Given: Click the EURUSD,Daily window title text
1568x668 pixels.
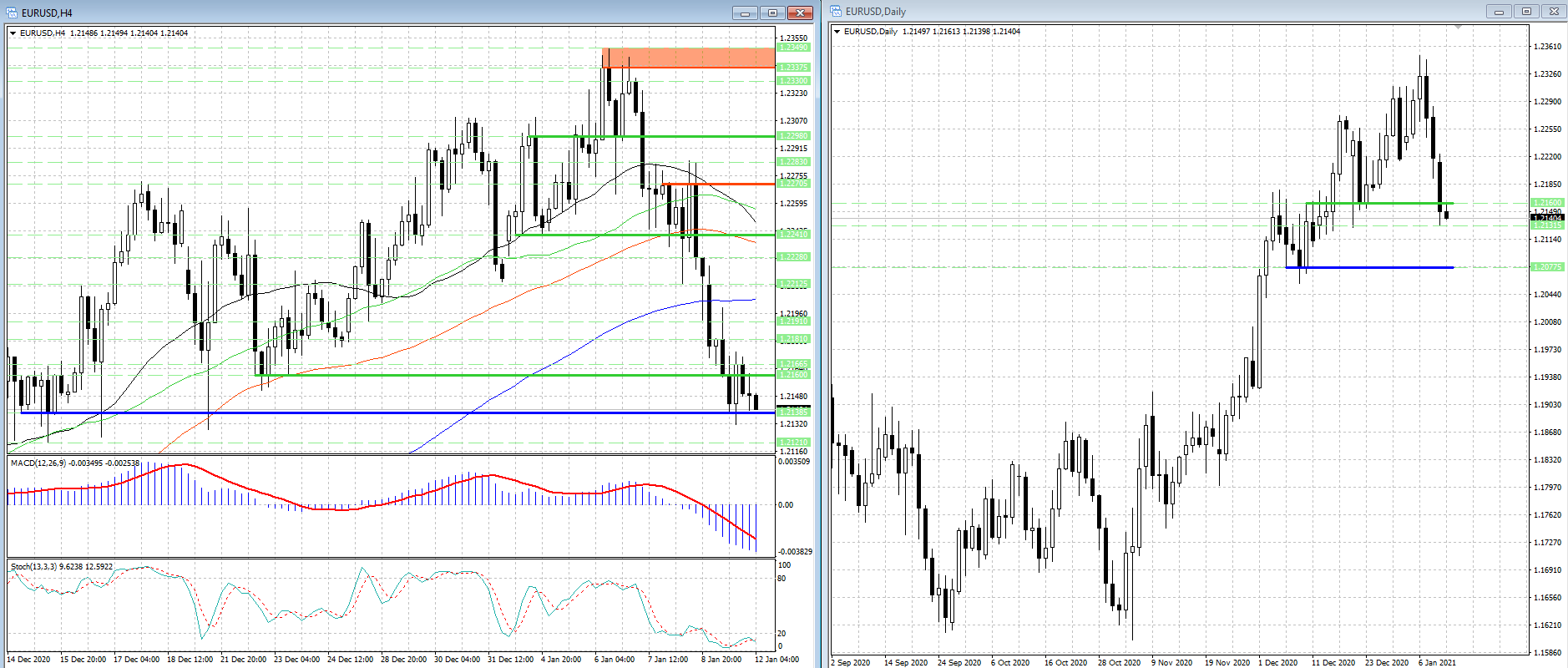Looking at the screenshot, I should point(876,12).
